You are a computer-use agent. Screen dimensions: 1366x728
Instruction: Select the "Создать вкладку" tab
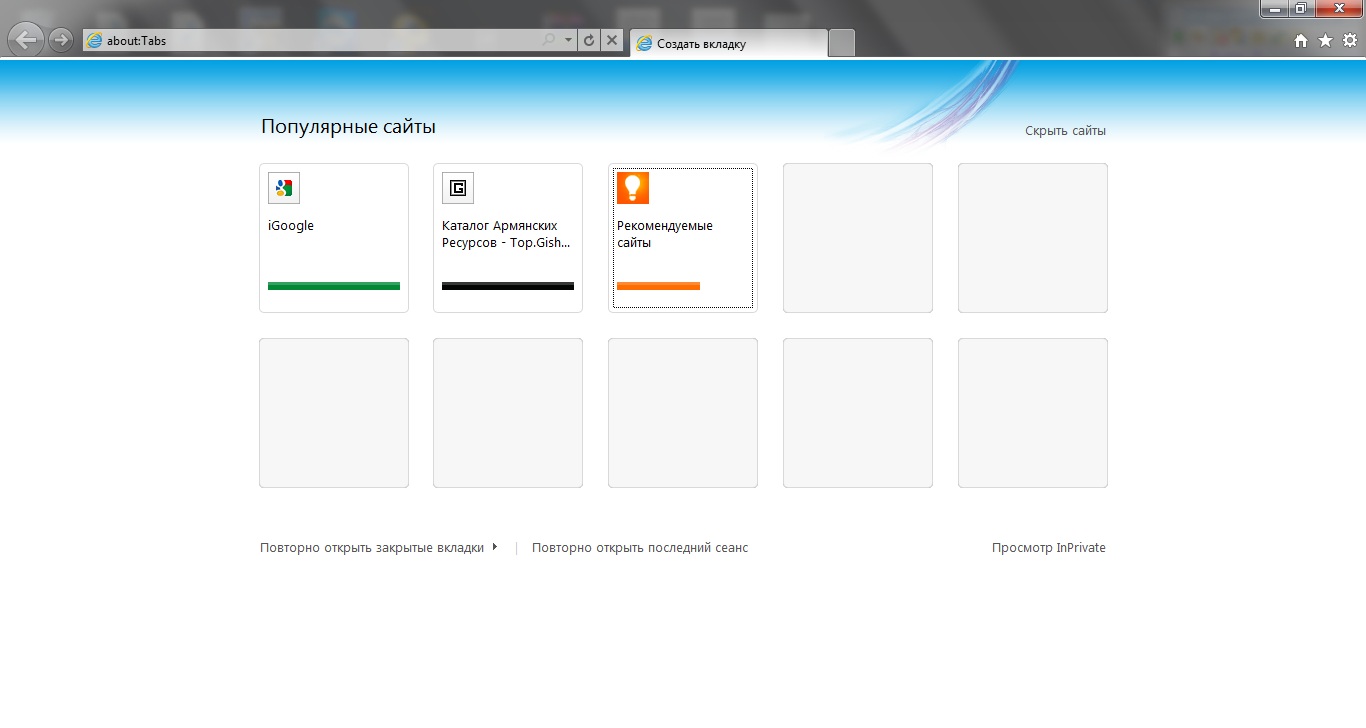click(728, 44)
